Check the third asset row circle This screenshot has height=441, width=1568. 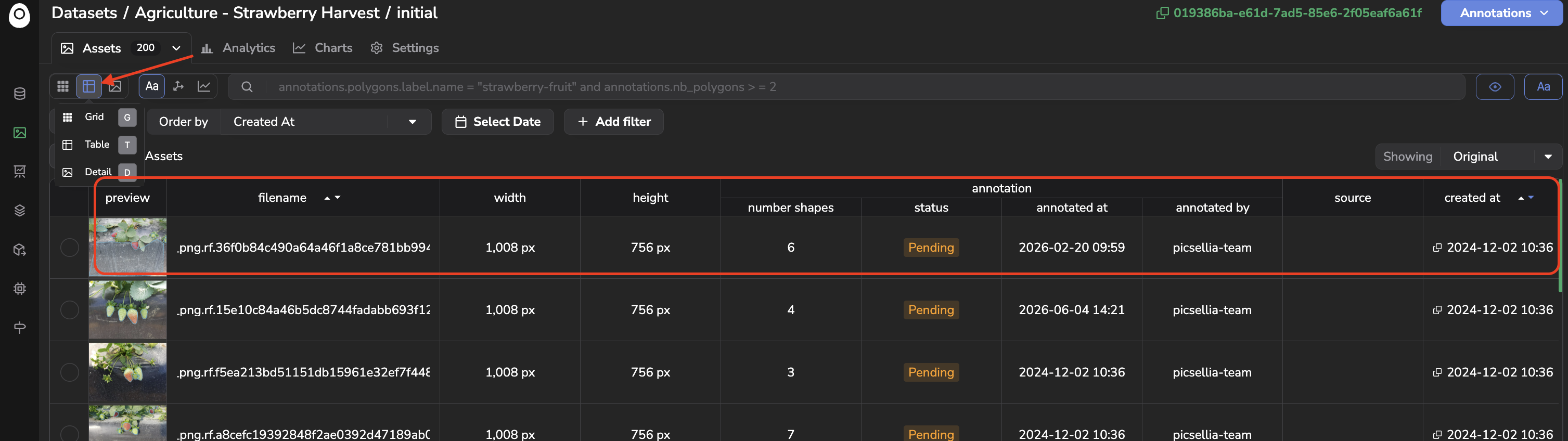pyautogui.click(x=69, y=372)
